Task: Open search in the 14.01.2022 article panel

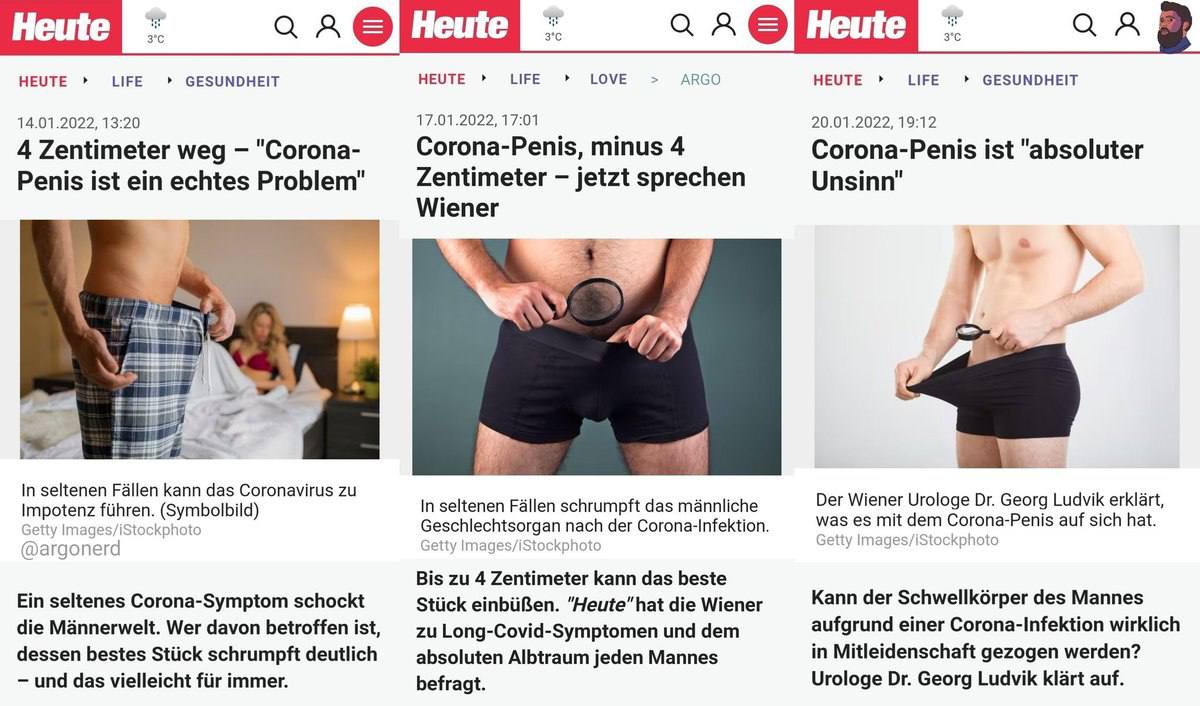Action: point(286,26)
